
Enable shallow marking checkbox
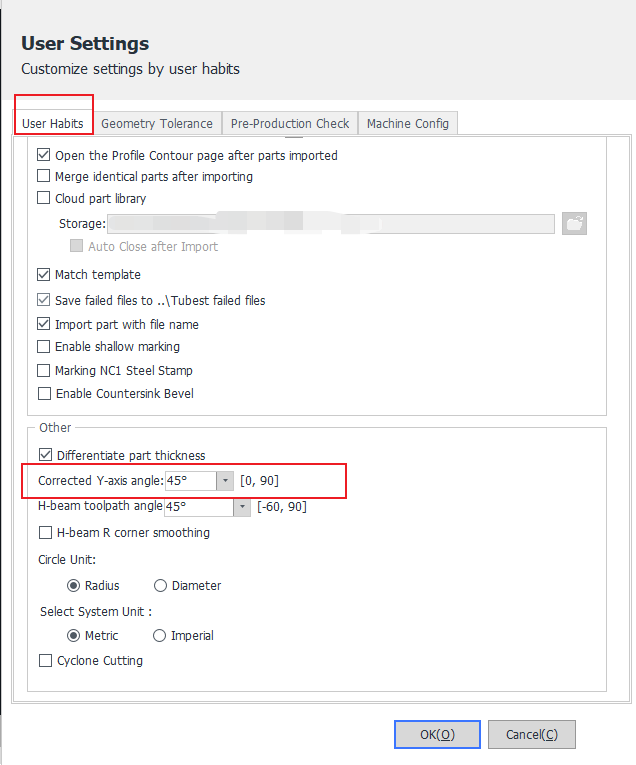44,346
